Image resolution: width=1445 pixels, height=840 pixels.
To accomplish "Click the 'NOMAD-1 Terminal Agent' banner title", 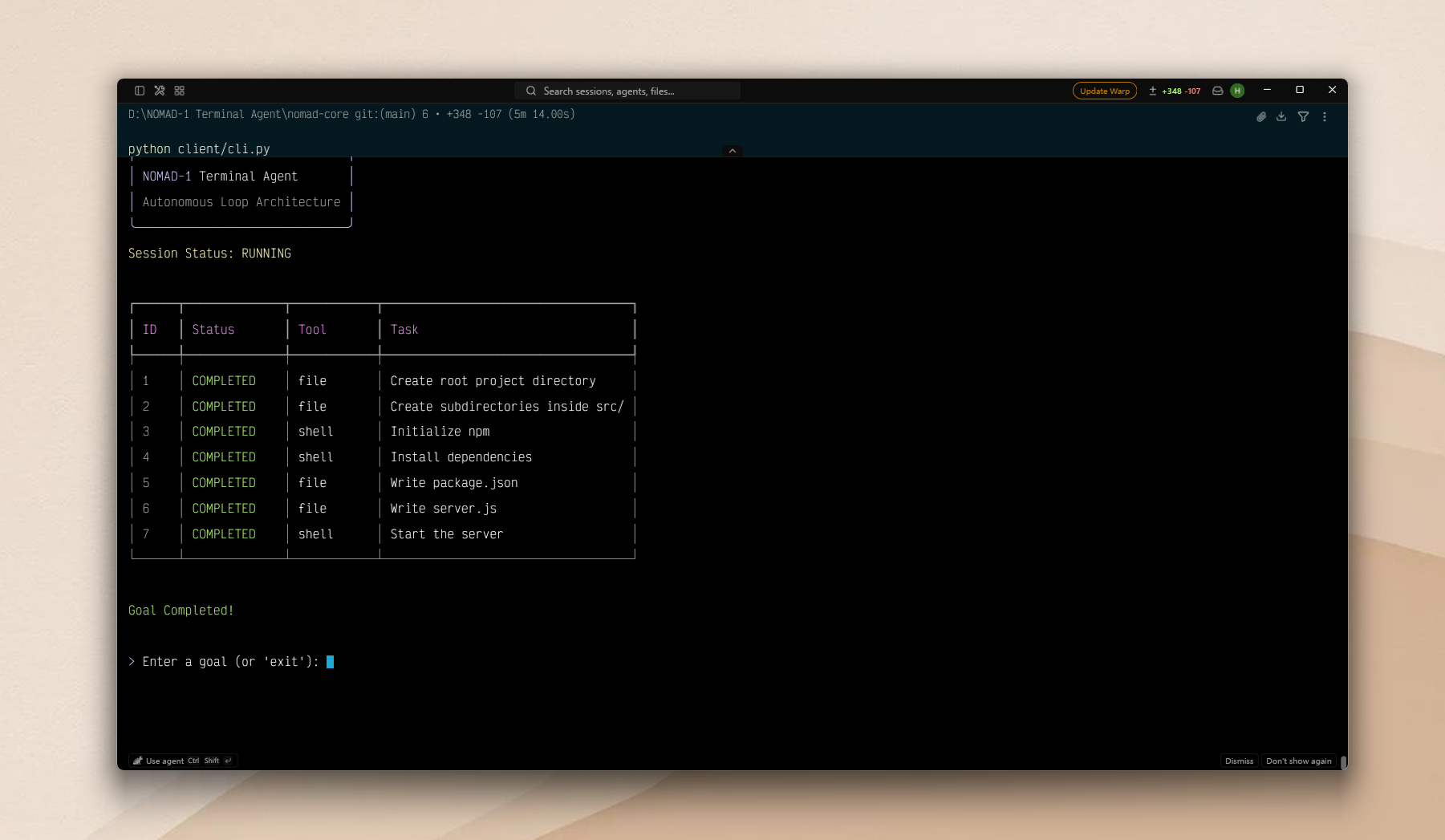I will 220,177.
